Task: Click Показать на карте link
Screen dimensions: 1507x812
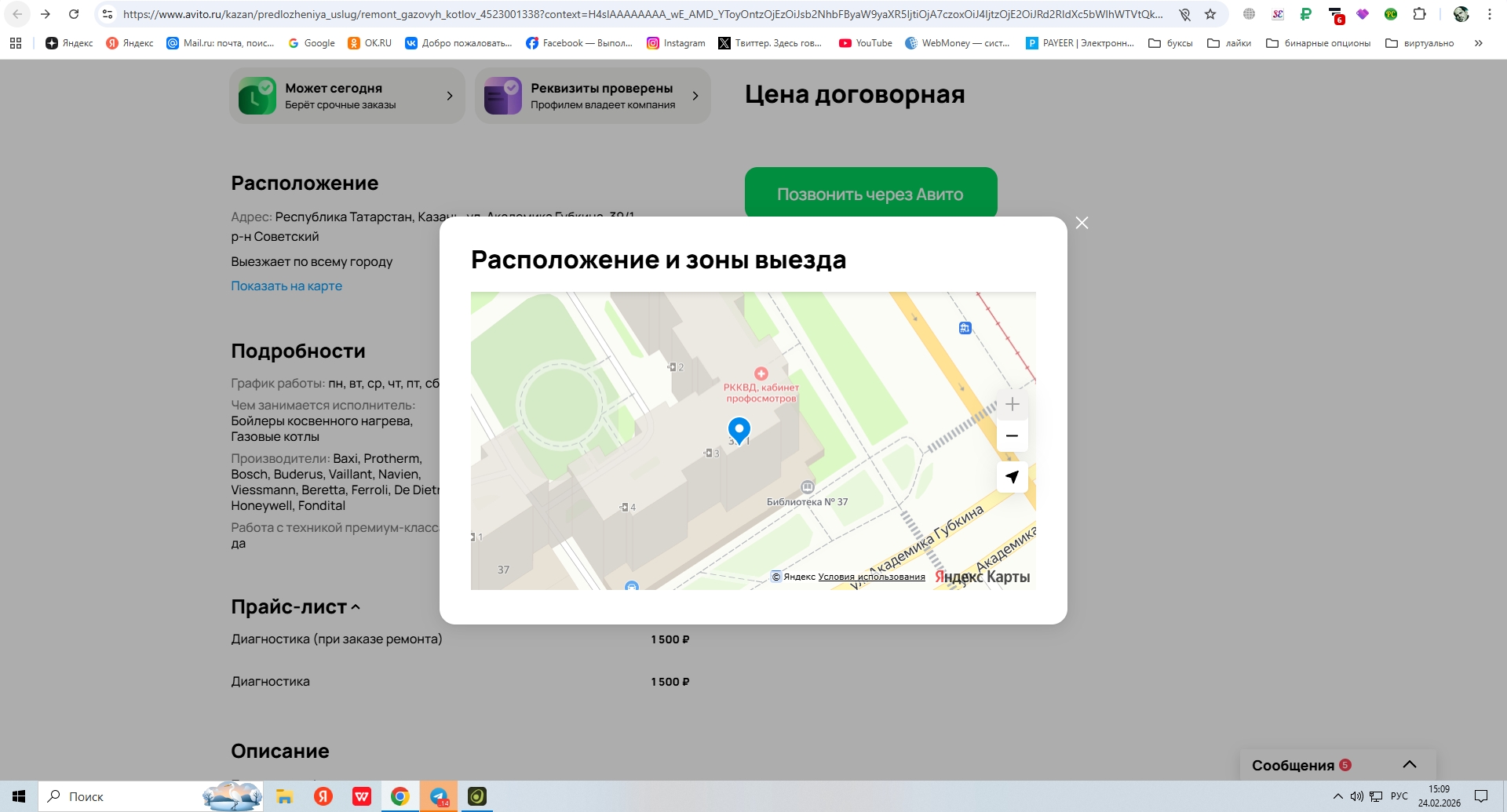Action: pyautogui.click(x=286, y=286)
